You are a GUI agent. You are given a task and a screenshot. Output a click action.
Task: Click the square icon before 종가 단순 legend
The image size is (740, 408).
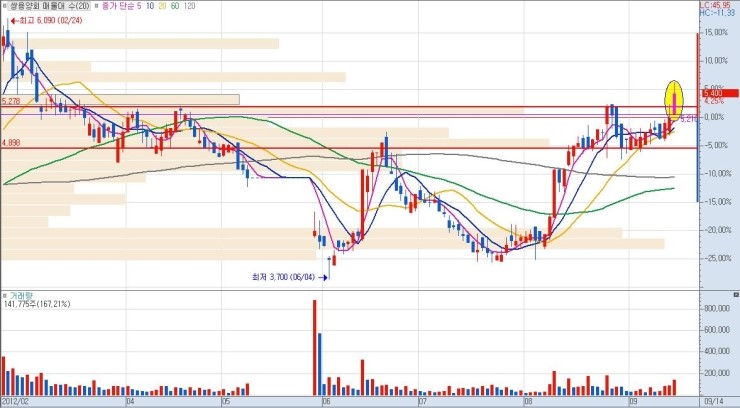(x=97, y=6)
